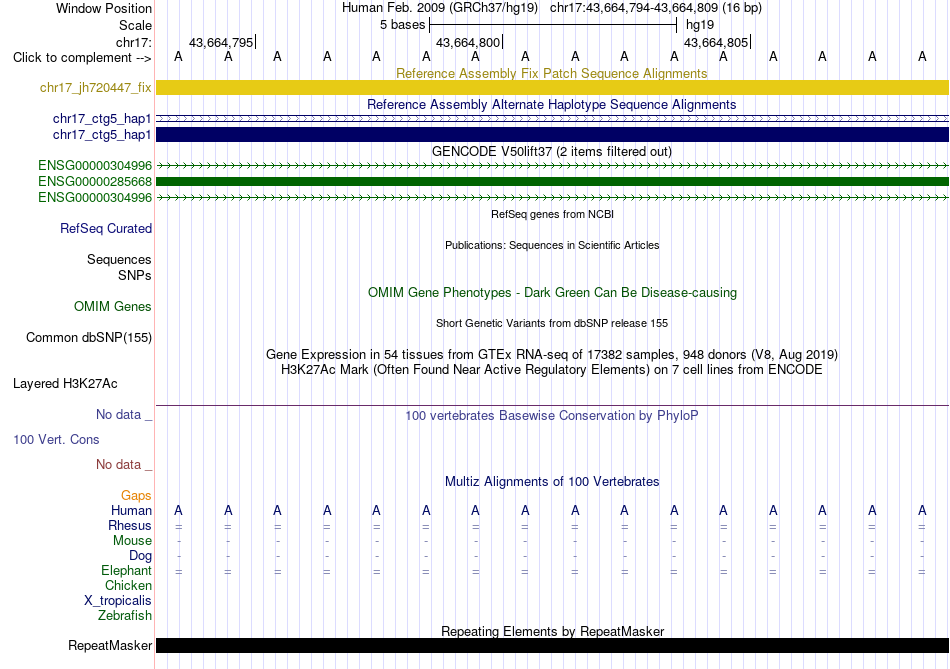Click the black RepeatMasker bar

click(x=552, y=645)
